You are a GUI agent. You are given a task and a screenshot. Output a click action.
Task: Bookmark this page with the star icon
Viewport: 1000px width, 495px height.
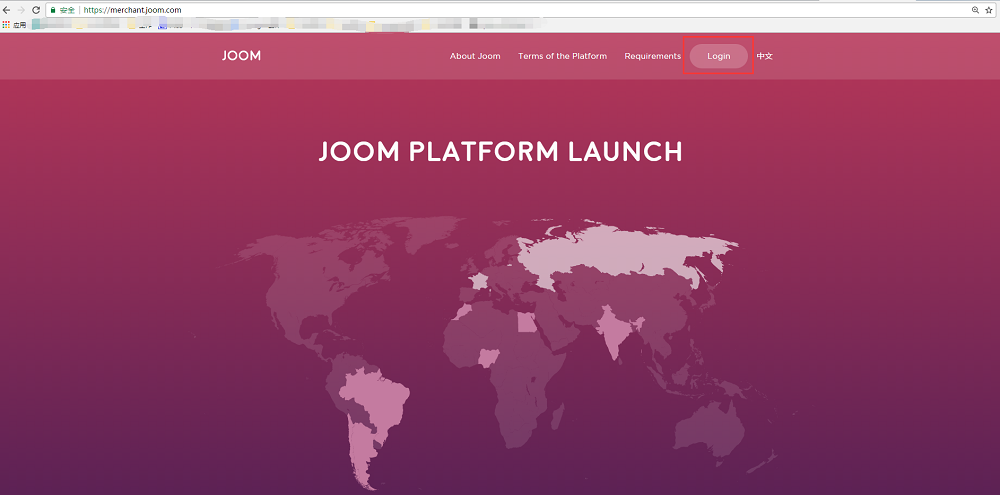[989, 9]
